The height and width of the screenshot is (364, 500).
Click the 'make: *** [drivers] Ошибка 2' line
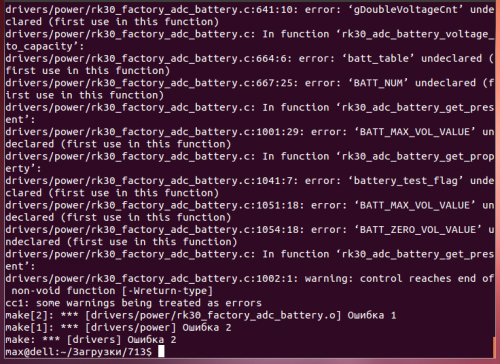91,340
